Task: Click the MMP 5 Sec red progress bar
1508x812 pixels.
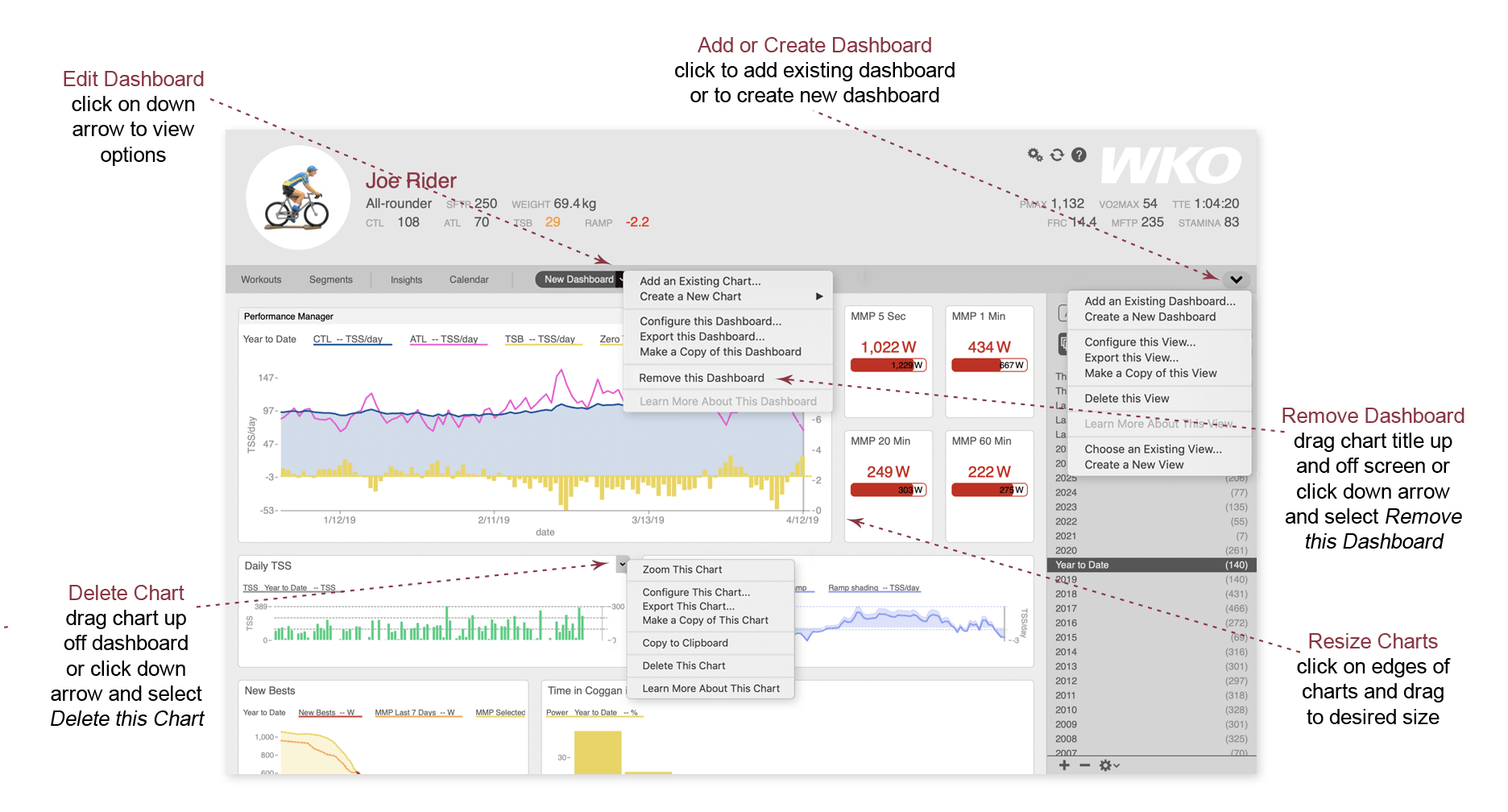Action: [x=889, y=365]
